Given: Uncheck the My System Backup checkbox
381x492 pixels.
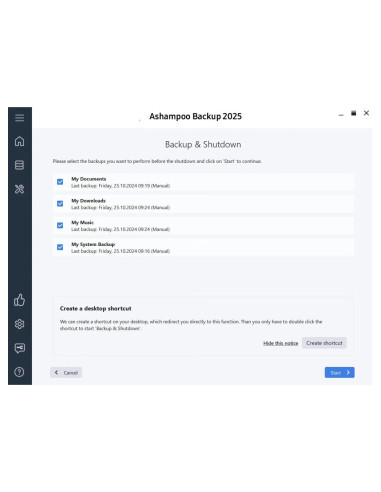Looking at the screenshot, I should [x=60, y=247].
